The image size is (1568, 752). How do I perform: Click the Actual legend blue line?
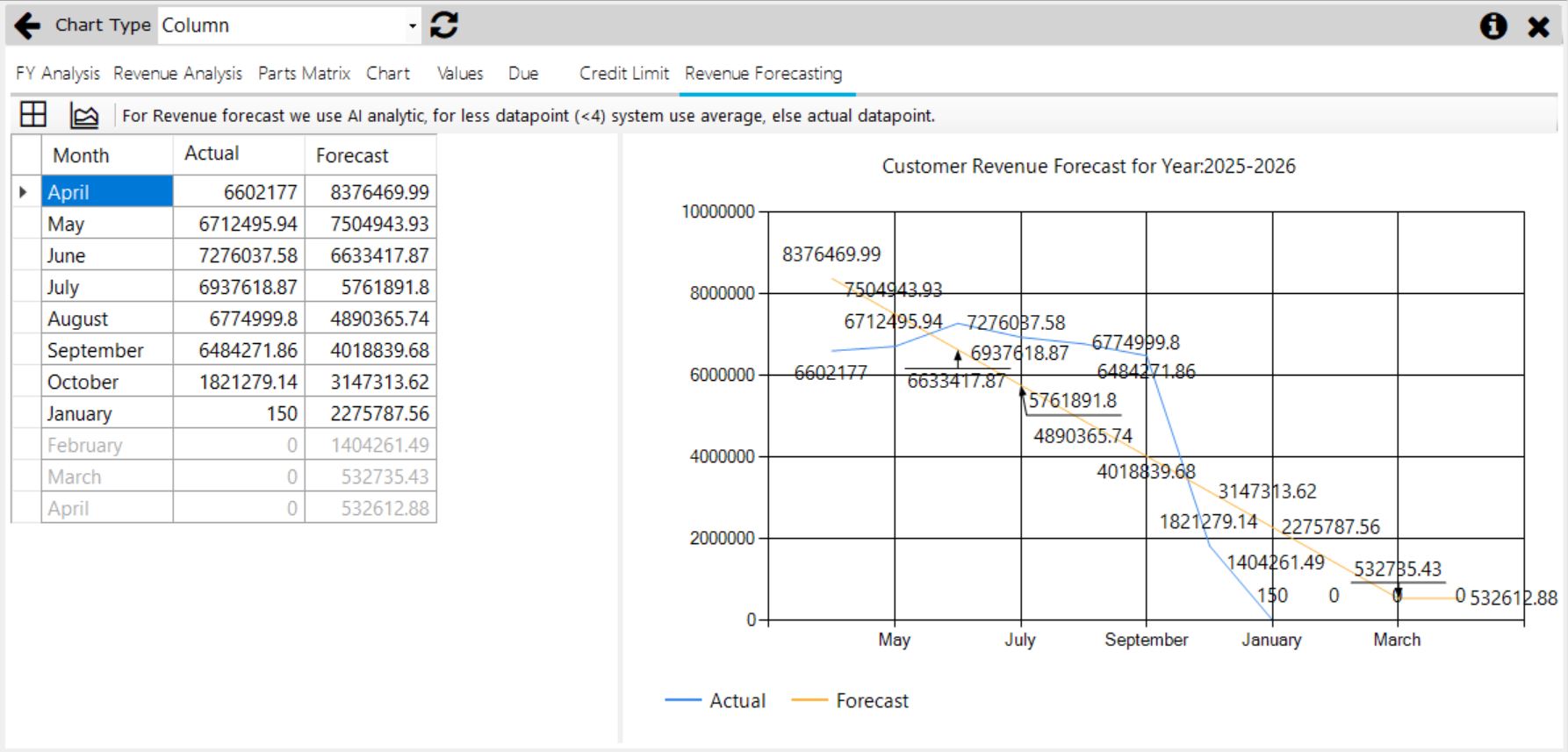683,700
